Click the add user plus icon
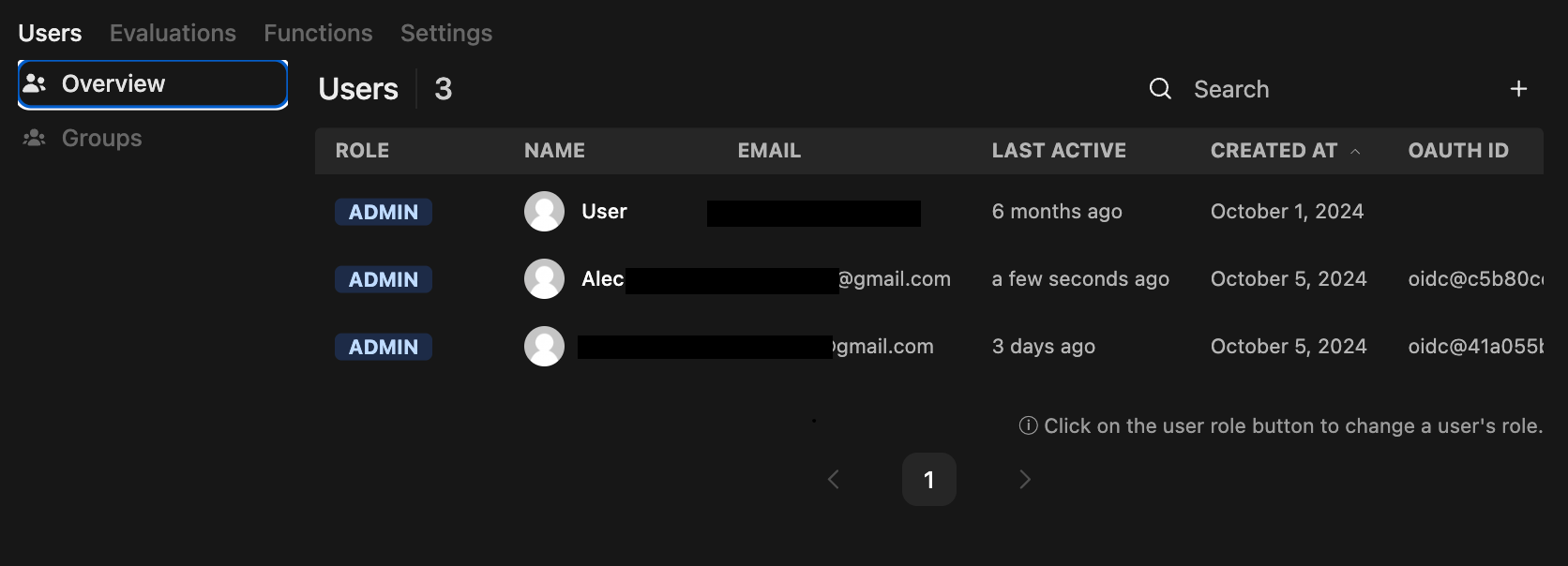This screenshot has height=566, width=1568. tap(1518, 89)
